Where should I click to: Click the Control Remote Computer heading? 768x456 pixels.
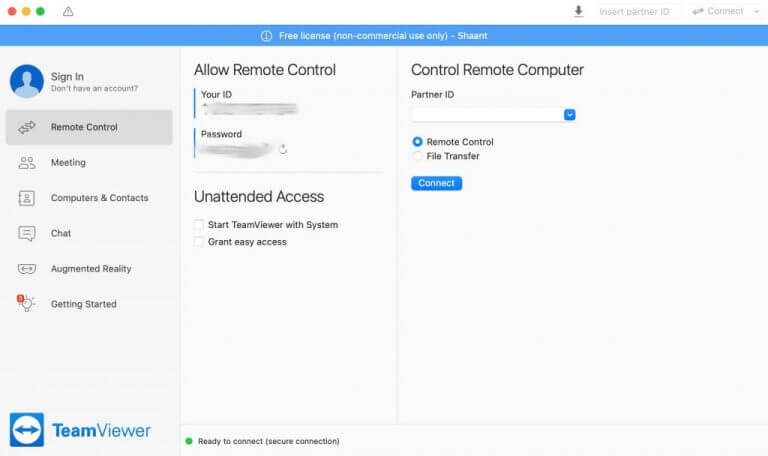497,70
